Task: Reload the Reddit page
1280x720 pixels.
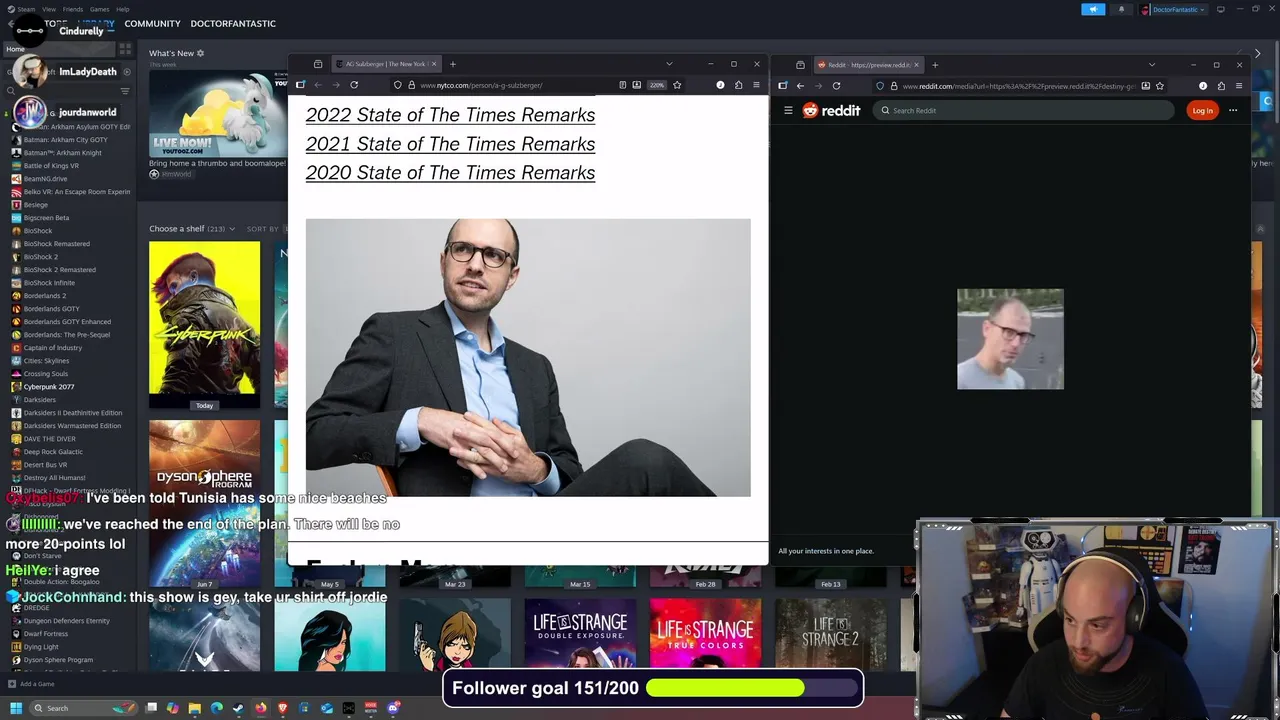Action: click(x=836, y=86)
